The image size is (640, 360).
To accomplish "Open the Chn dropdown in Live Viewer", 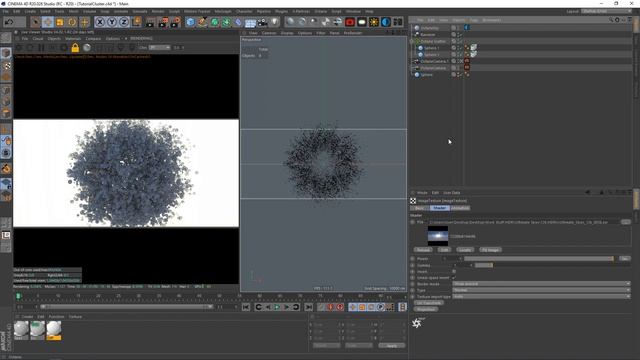I will [159, 48].
